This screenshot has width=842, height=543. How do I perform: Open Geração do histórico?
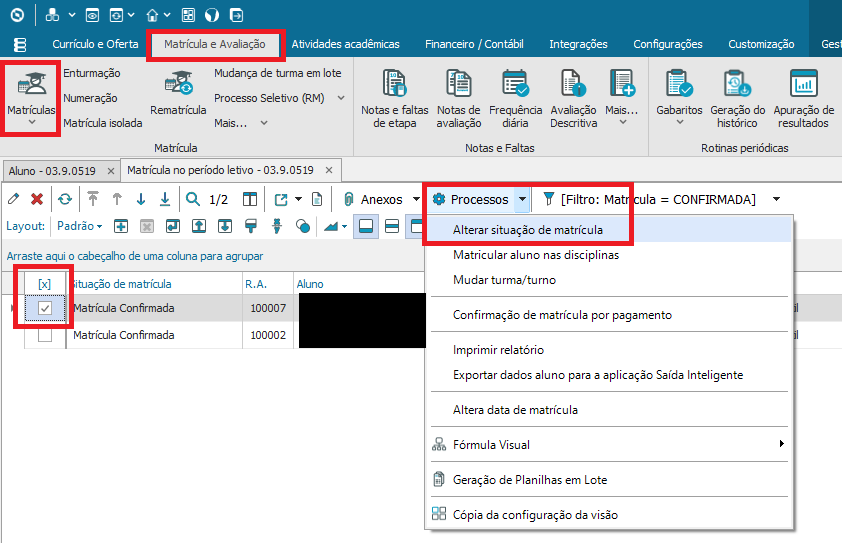[737, 99]
